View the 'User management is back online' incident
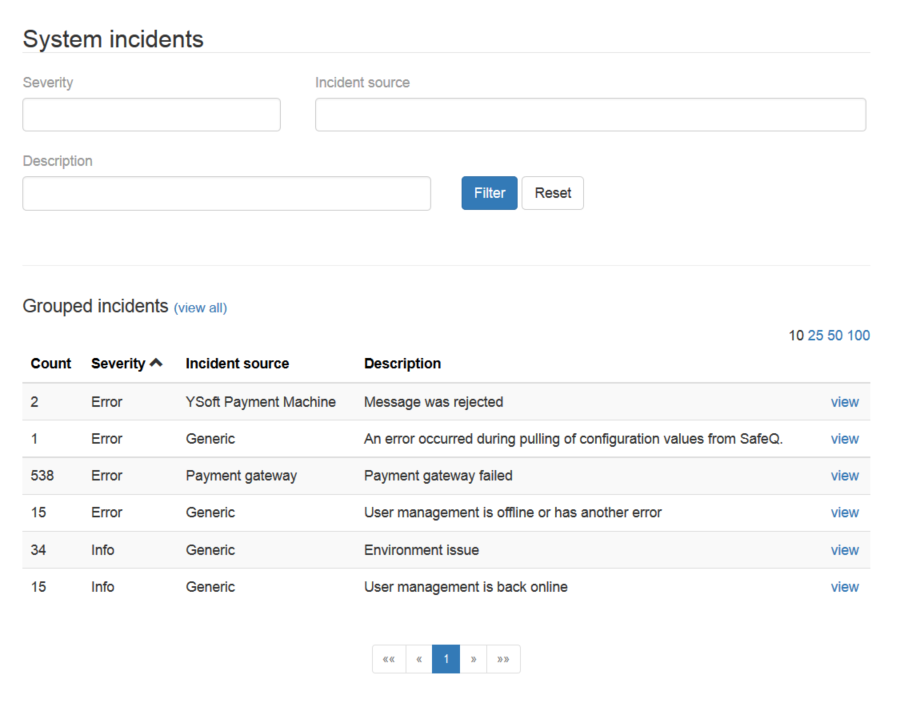903x702 pixels. [x=844, y=587]
